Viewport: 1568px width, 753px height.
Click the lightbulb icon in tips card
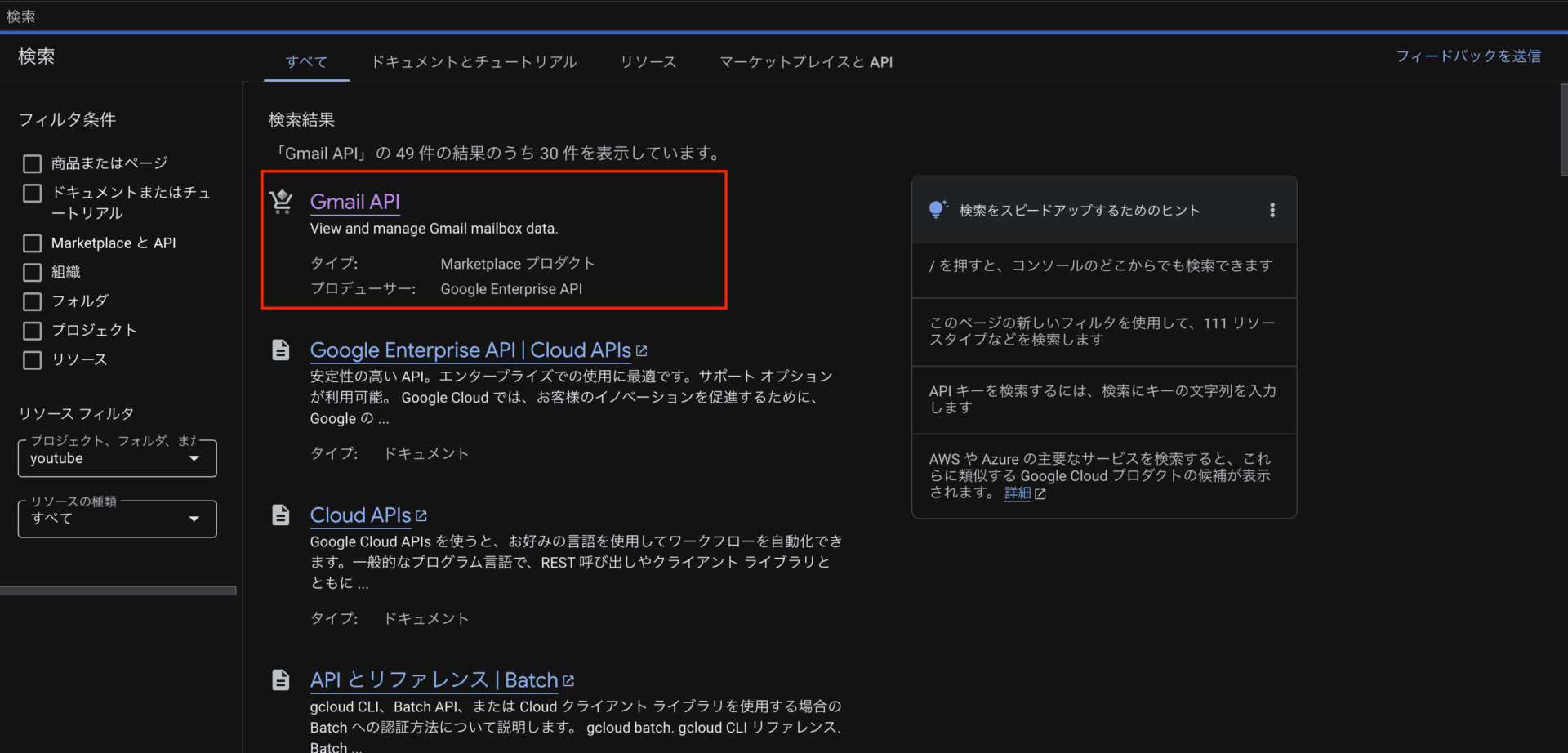[938, 210]
